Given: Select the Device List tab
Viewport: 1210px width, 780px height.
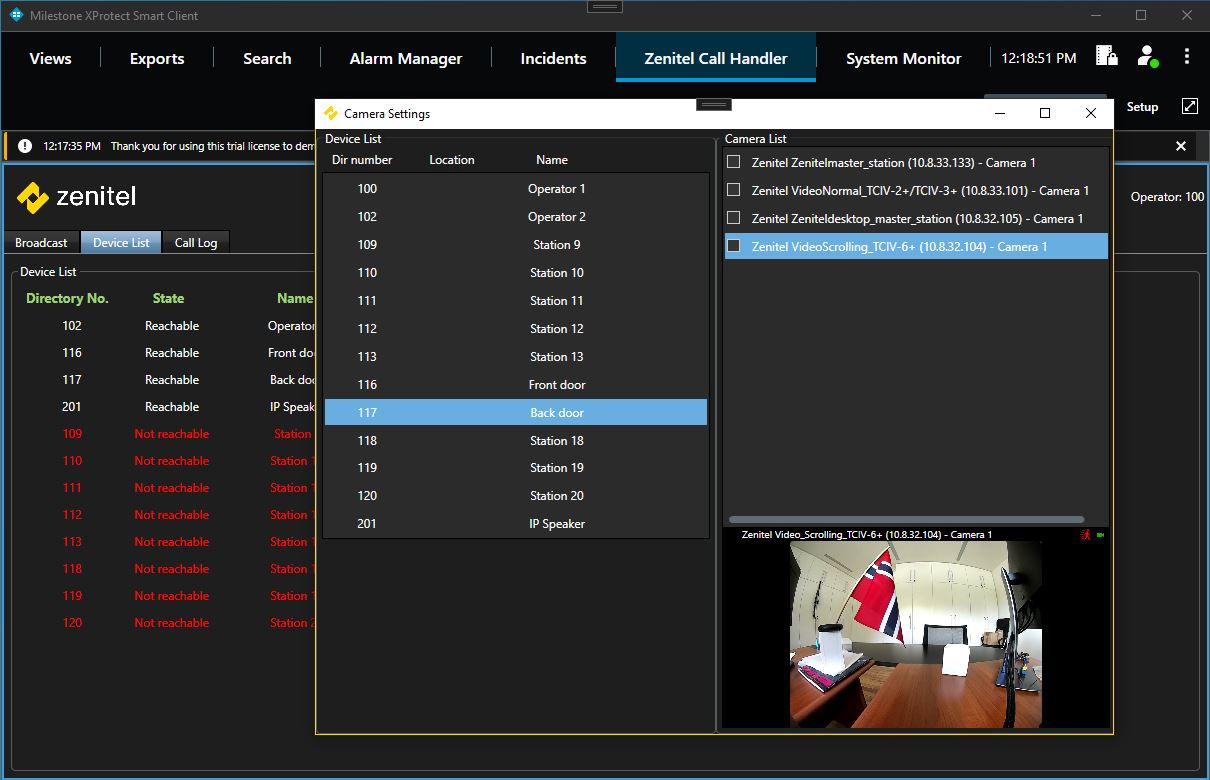Looking at the screenshot, I should click(x=121, y=242).
